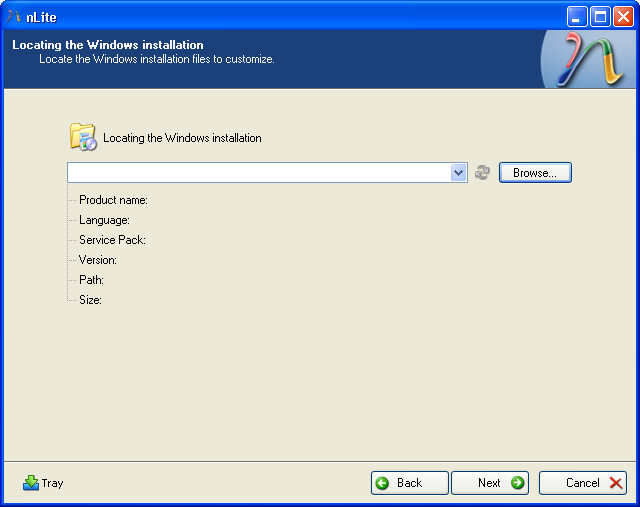Cancel the nLite wizard
The width and height of the screenshot is (640, 507).
[583, 483]
